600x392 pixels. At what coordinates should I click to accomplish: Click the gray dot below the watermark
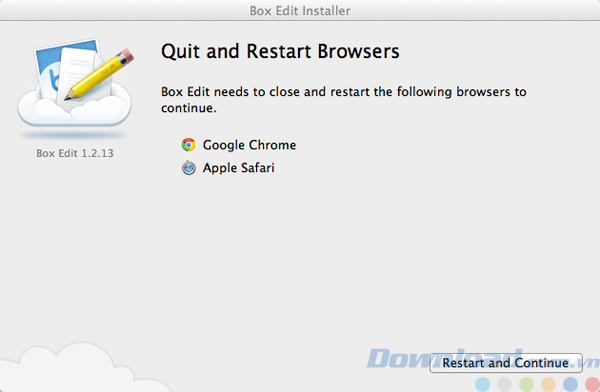[x=504, y=384]
